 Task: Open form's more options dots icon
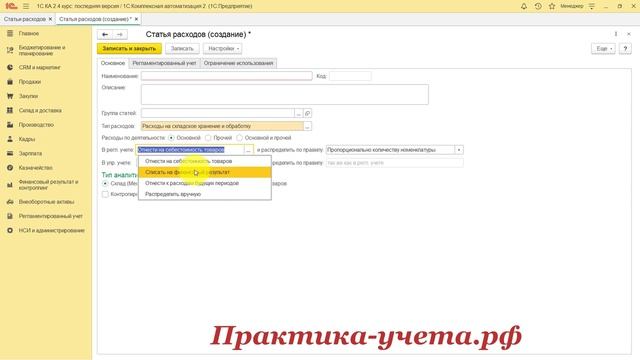(x=616, y=34)
